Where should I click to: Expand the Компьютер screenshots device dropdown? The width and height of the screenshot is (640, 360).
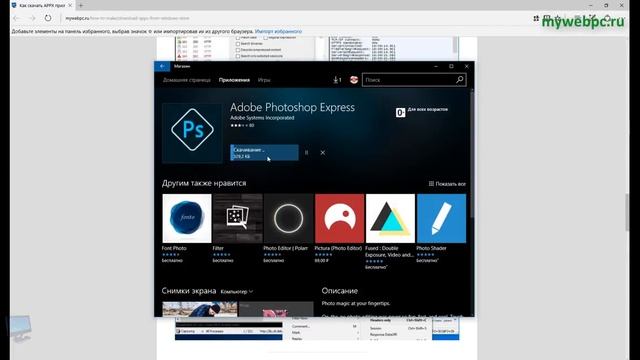pos(237,291)
